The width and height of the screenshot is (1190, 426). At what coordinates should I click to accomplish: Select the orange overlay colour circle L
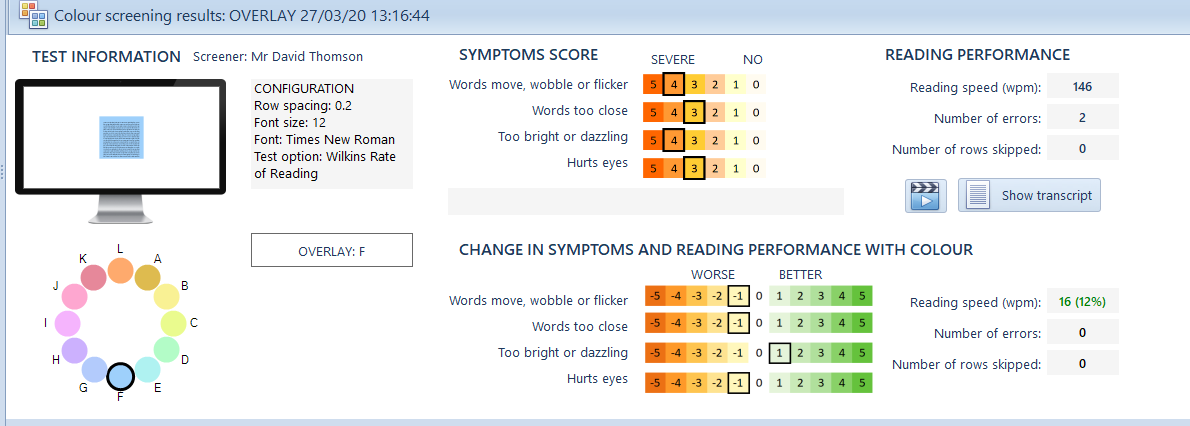pos(120,270)
